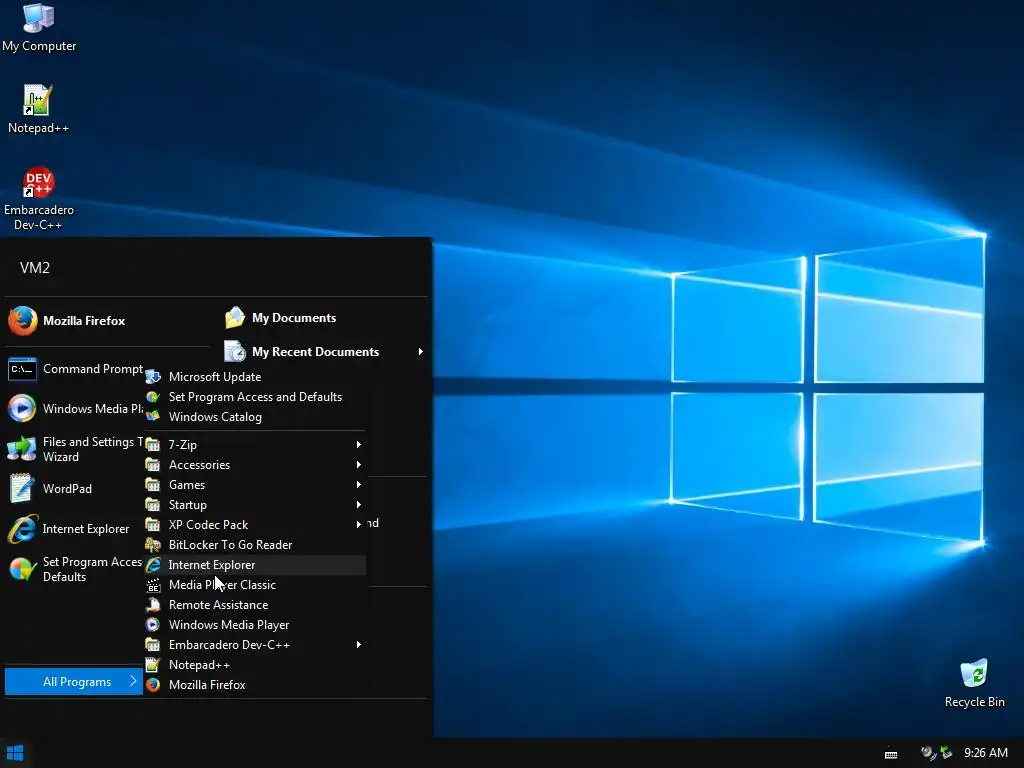Expand the Games submenu arrow
The width and height of the screenshot is (1024, 768).
tap(359, 485)
